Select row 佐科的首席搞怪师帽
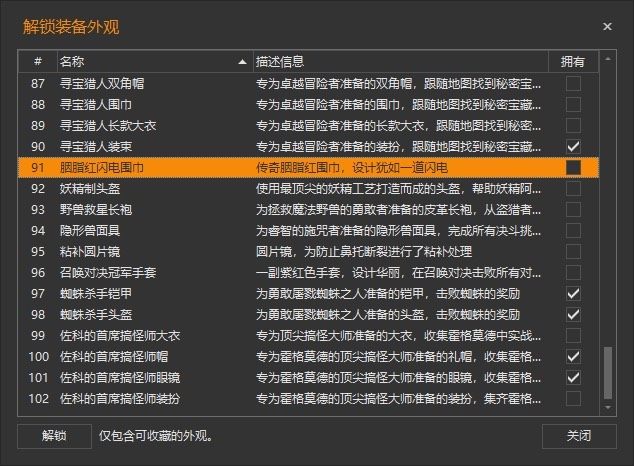The height and width of the screenshot is (466, 634). point(309,357)
